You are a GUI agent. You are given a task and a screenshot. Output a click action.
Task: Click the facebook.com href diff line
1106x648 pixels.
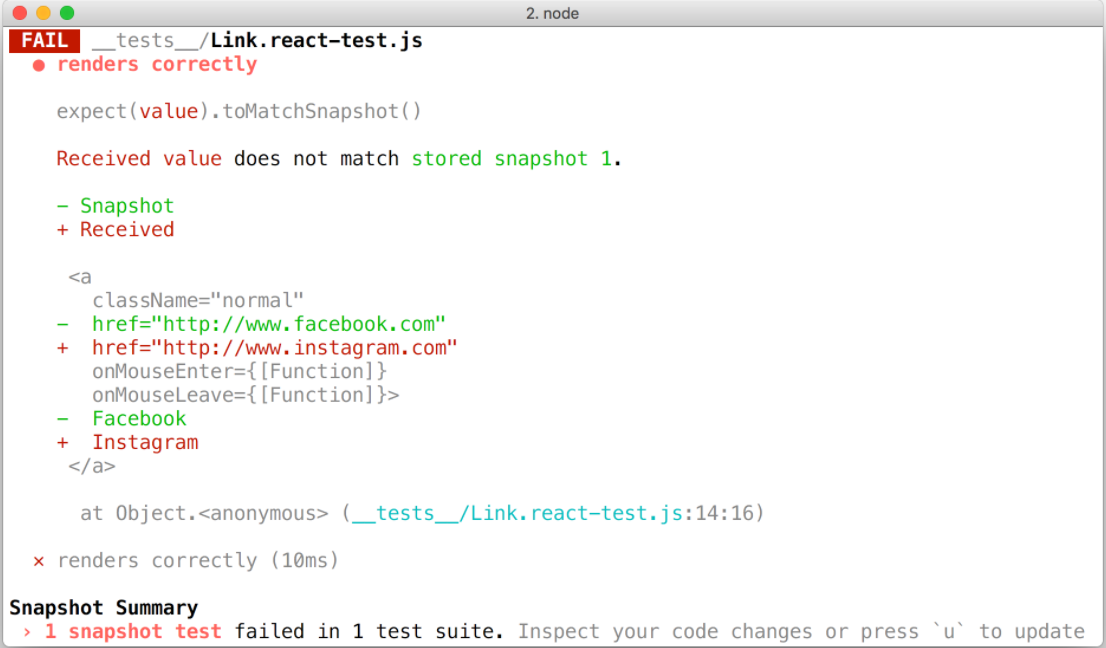point(251,324)
